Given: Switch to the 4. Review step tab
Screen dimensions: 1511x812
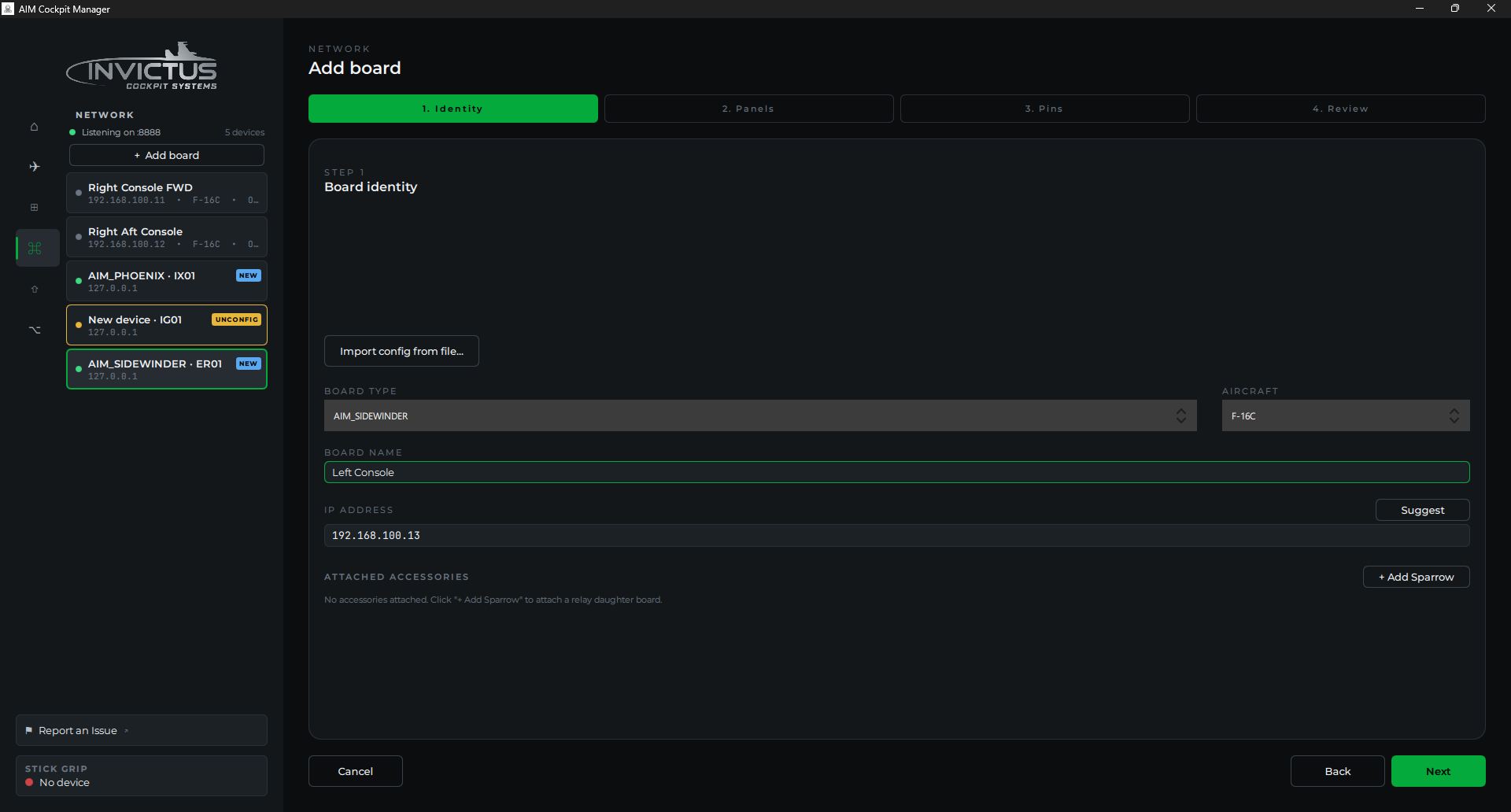Looking at the screenshot, I should click(1341, 109).
